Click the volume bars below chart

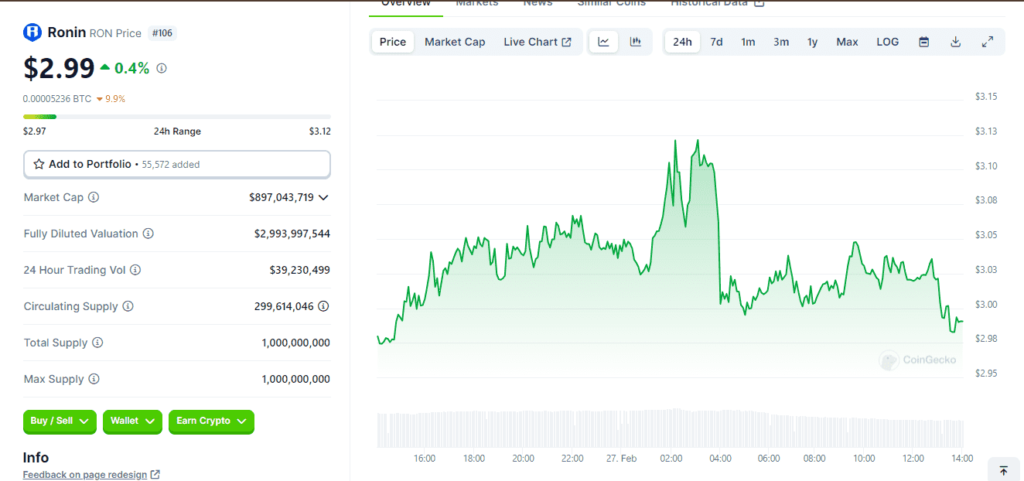[670, 428]
